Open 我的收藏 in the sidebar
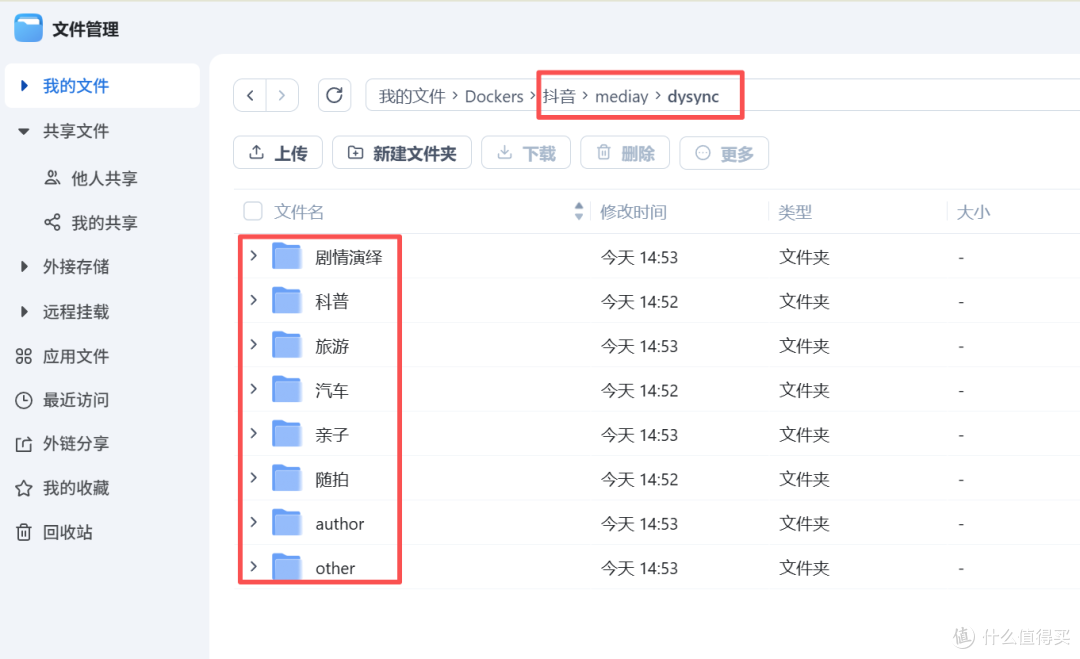 63,488
